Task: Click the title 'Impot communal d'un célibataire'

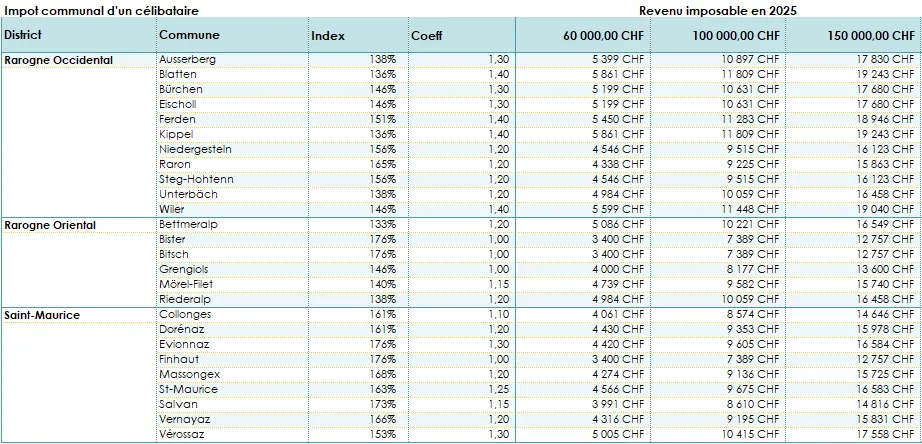Action: point(101,10)
